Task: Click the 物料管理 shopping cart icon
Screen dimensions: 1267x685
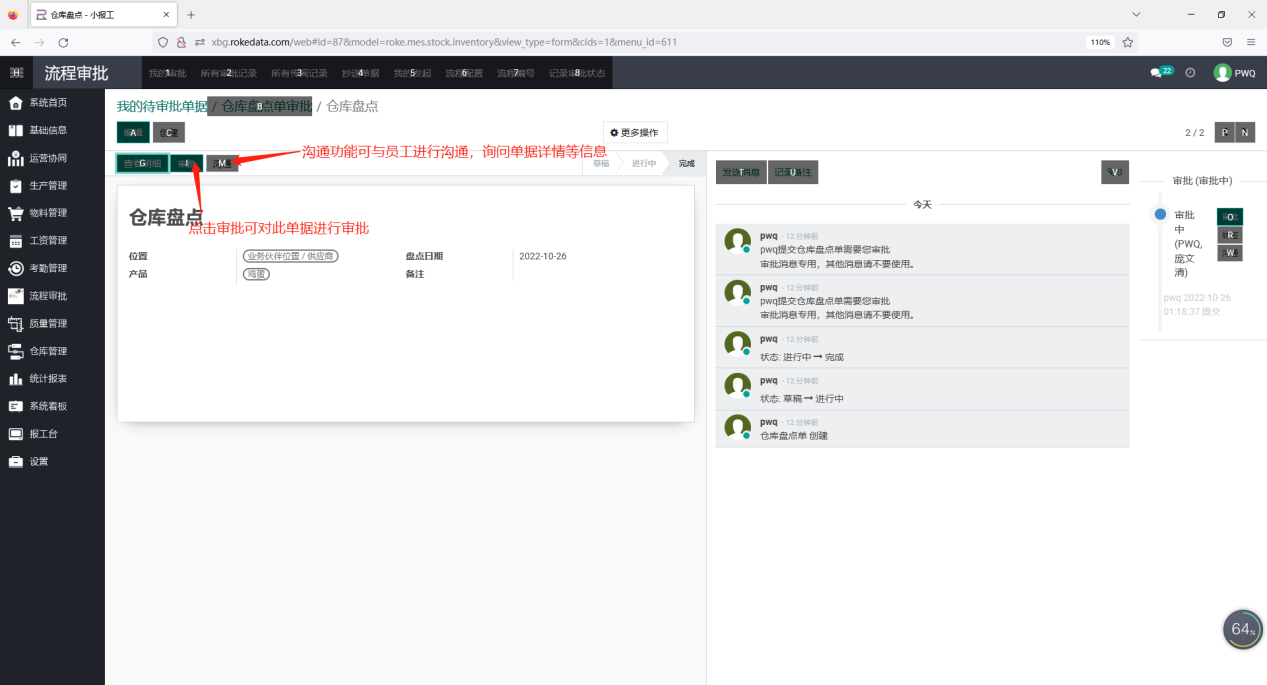Action: point(16,213)
